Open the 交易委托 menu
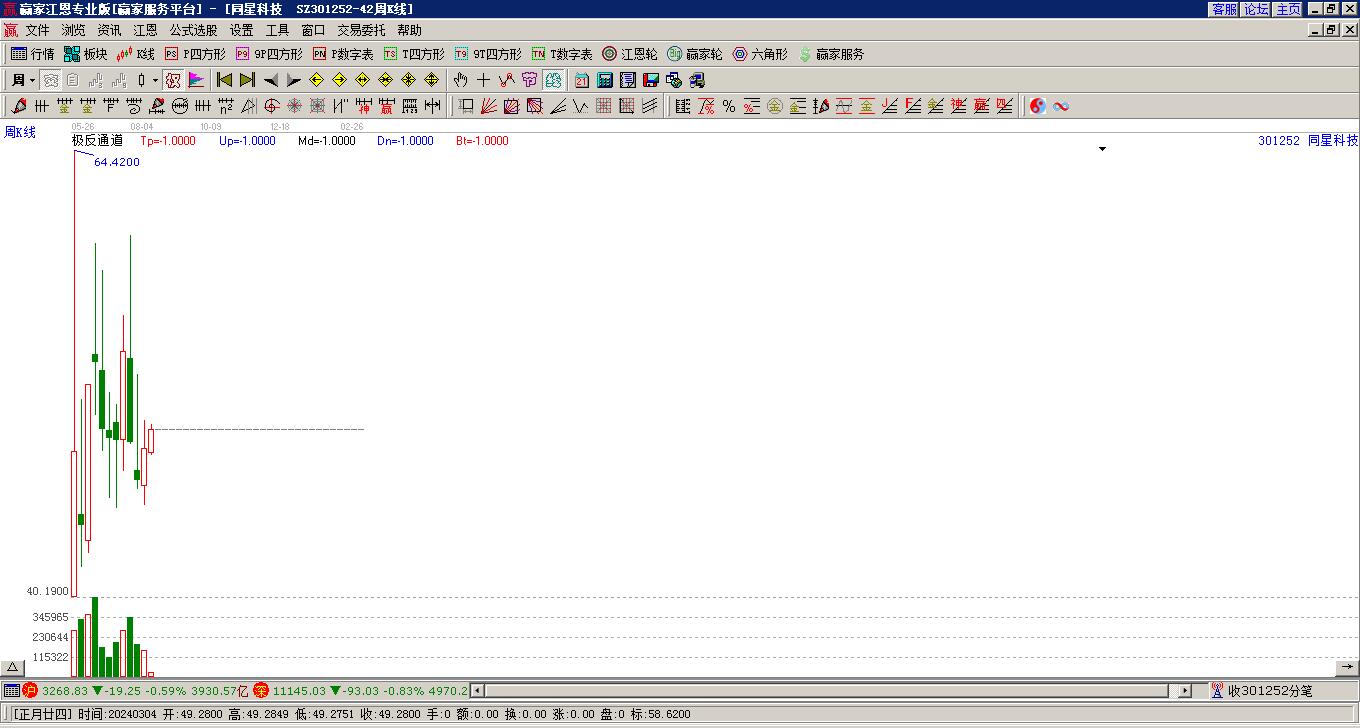The height and width of the screenshot is (728, 1360). [x=361, y=31]
